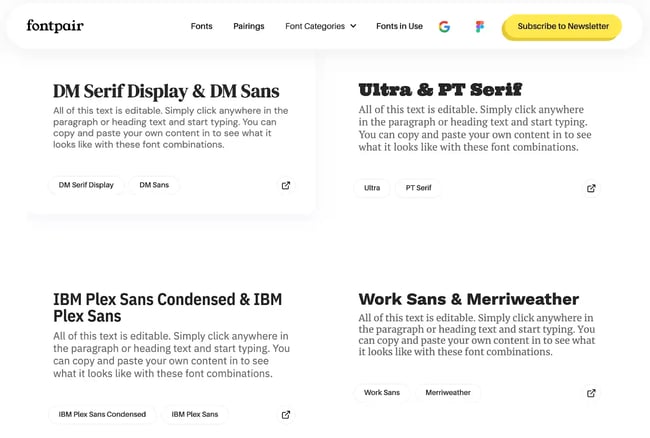
Task: Edit the DM Serif Display & DM Sans heading
Action: pyautogui.click(x=166, y=92)
